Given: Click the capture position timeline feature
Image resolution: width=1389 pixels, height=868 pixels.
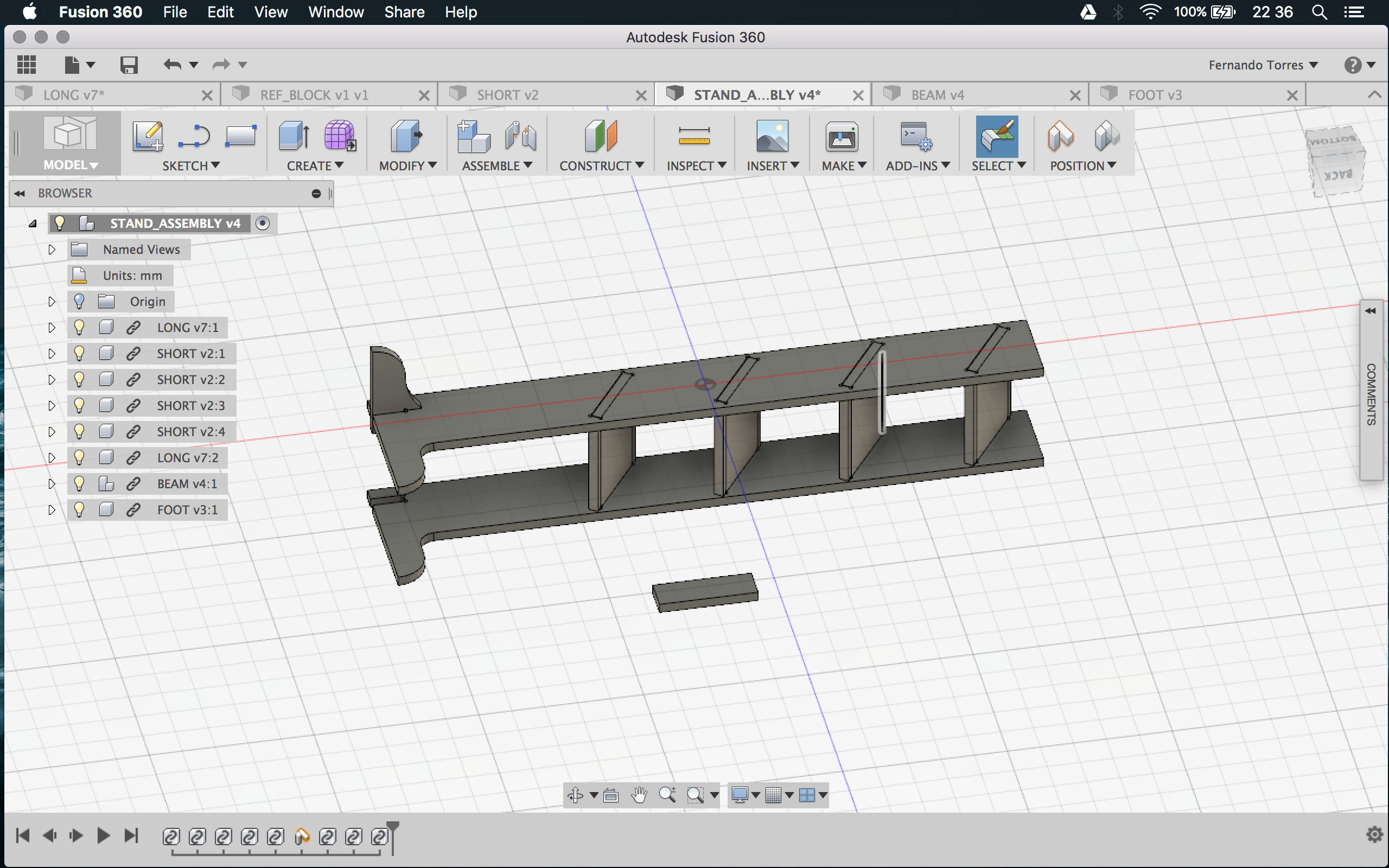Looking at the screenshot, I should [x=302, y=837].
